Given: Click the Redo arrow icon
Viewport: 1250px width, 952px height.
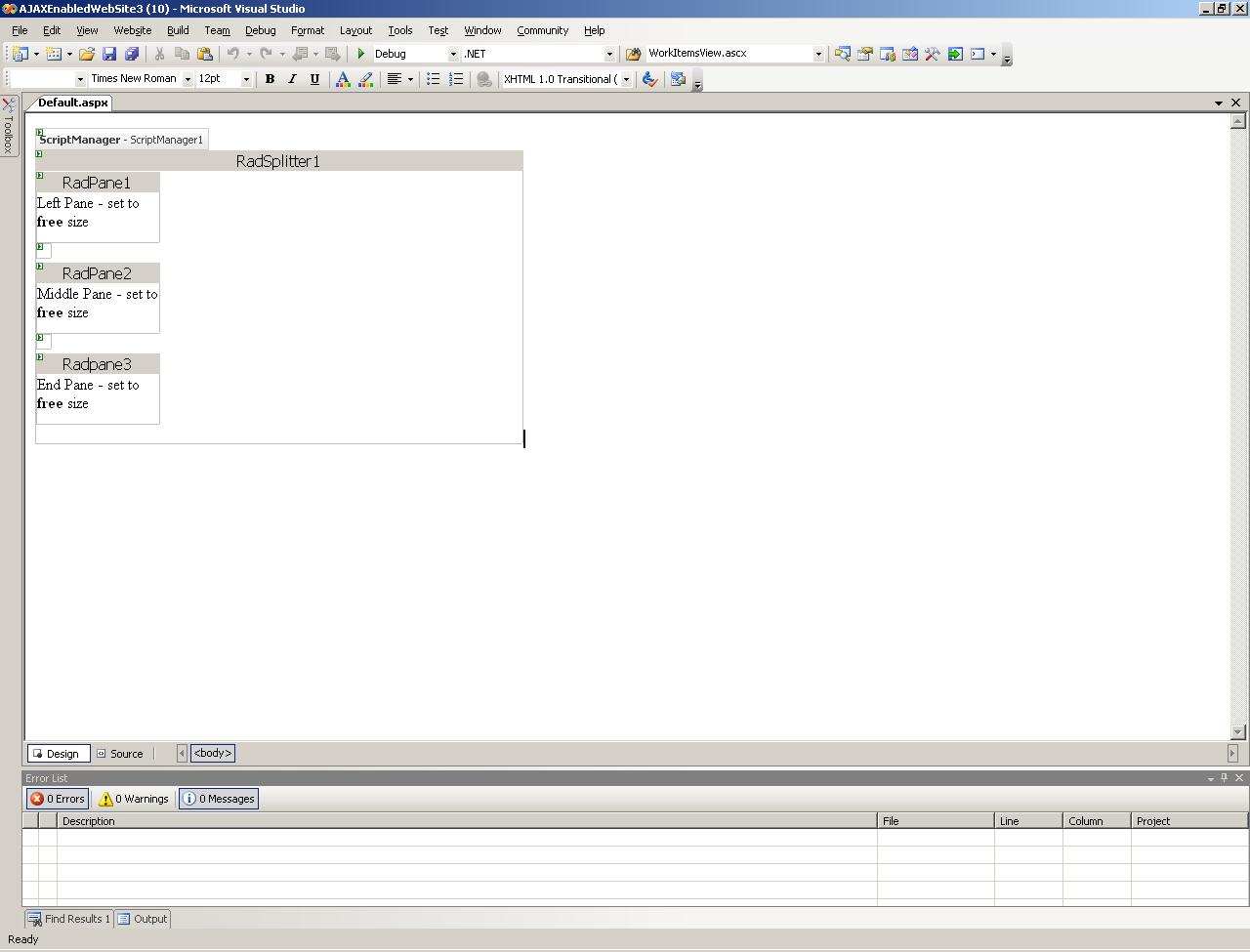Looking at the screenshot, I should [266, 54].
